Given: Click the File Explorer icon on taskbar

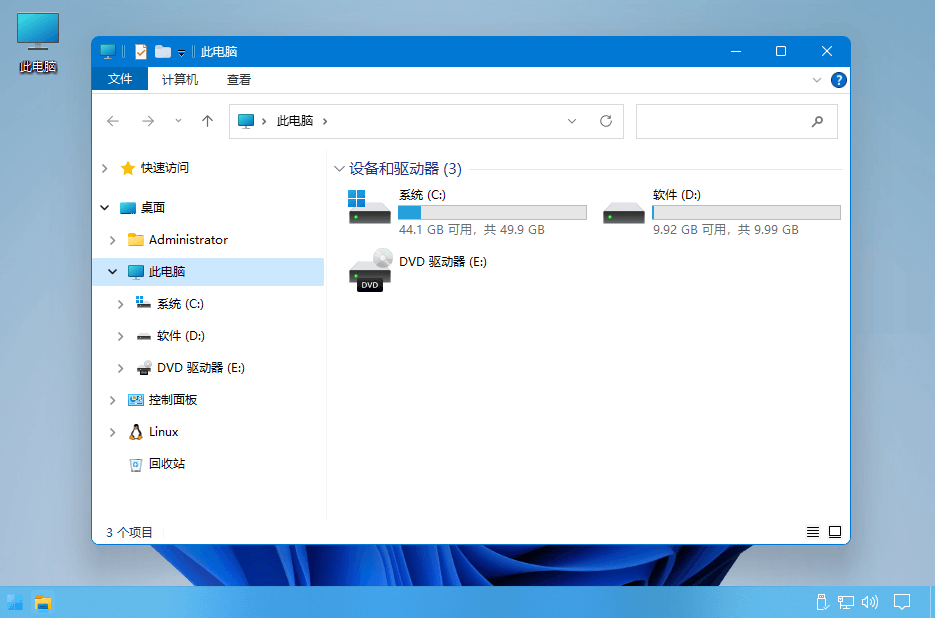Looking at the screenshot, I should tap(41, 601).
